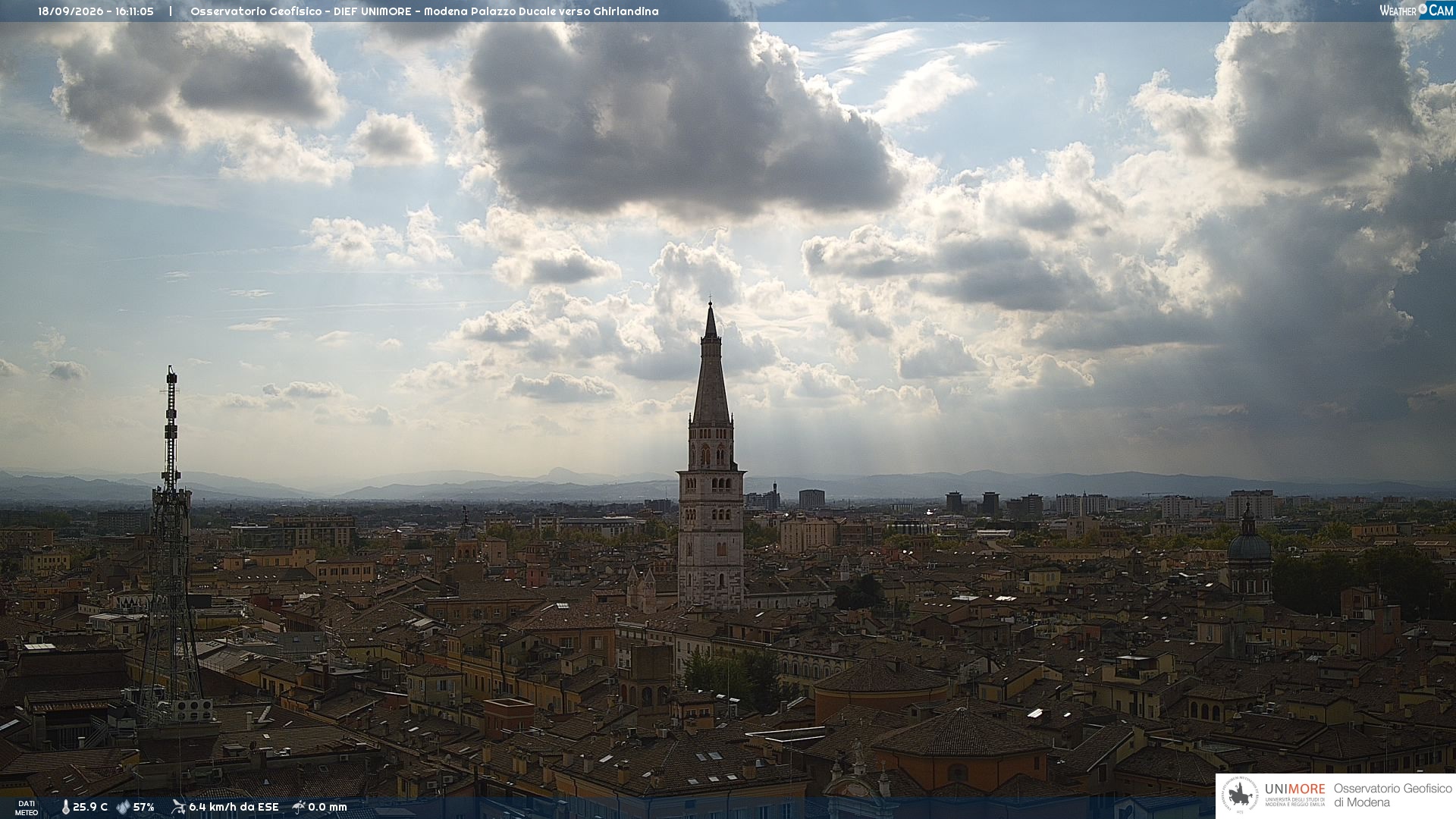The height and width of the screenshot is (819, 1456).
Task: Click the lattice radio antenna tower
Action: point(171,546)
